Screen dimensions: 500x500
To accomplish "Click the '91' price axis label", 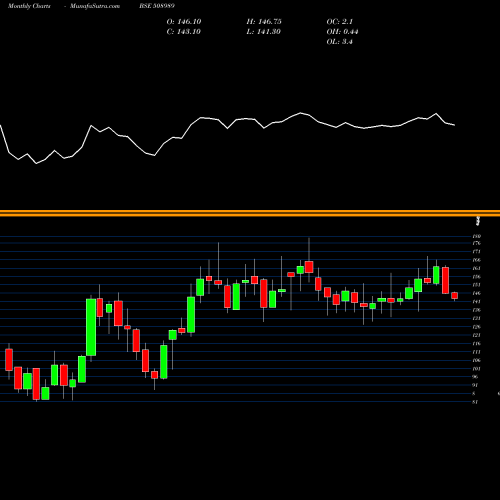I will pos(476,385).
